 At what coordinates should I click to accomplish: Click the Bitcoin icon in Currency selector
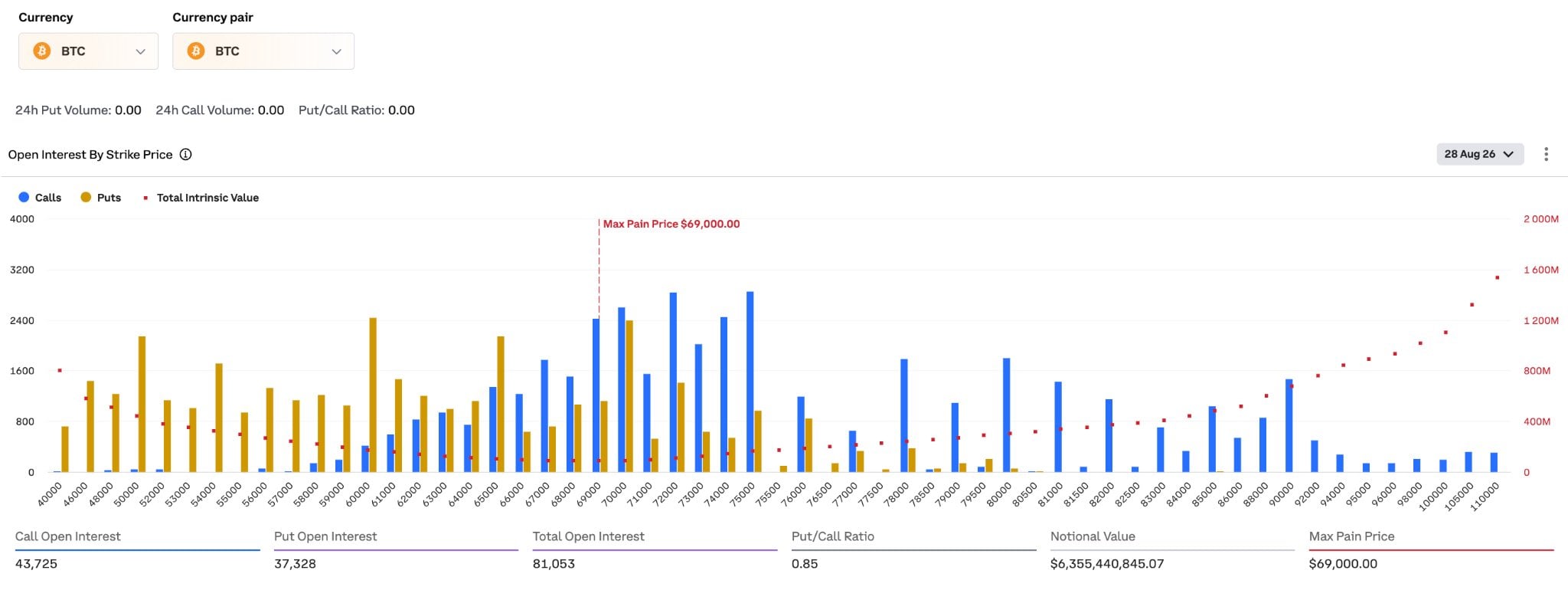pyautogui.click(x=42, y=51)
